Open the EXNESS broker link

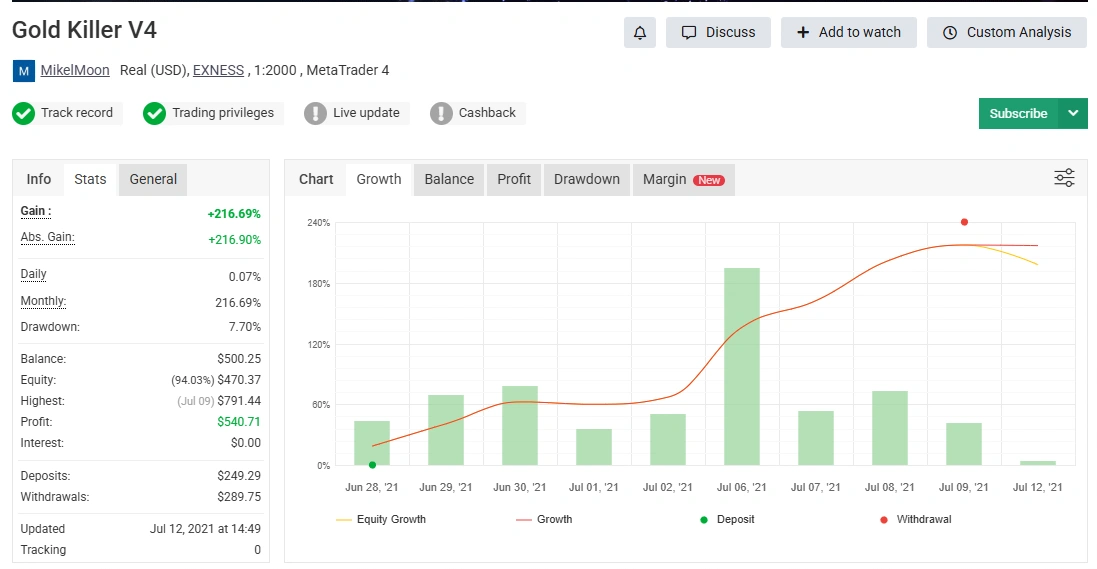tap(218, 70)
